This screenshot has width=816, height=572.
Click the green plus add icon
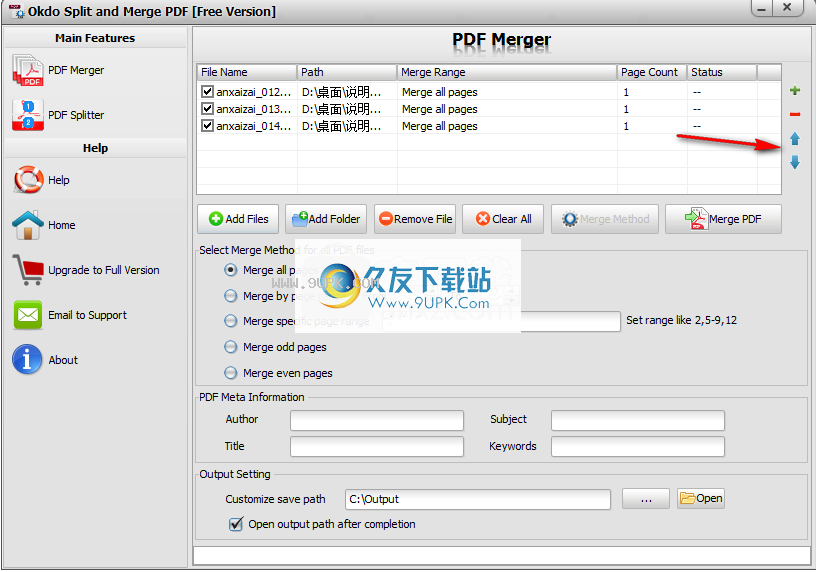tap(795, 91)
